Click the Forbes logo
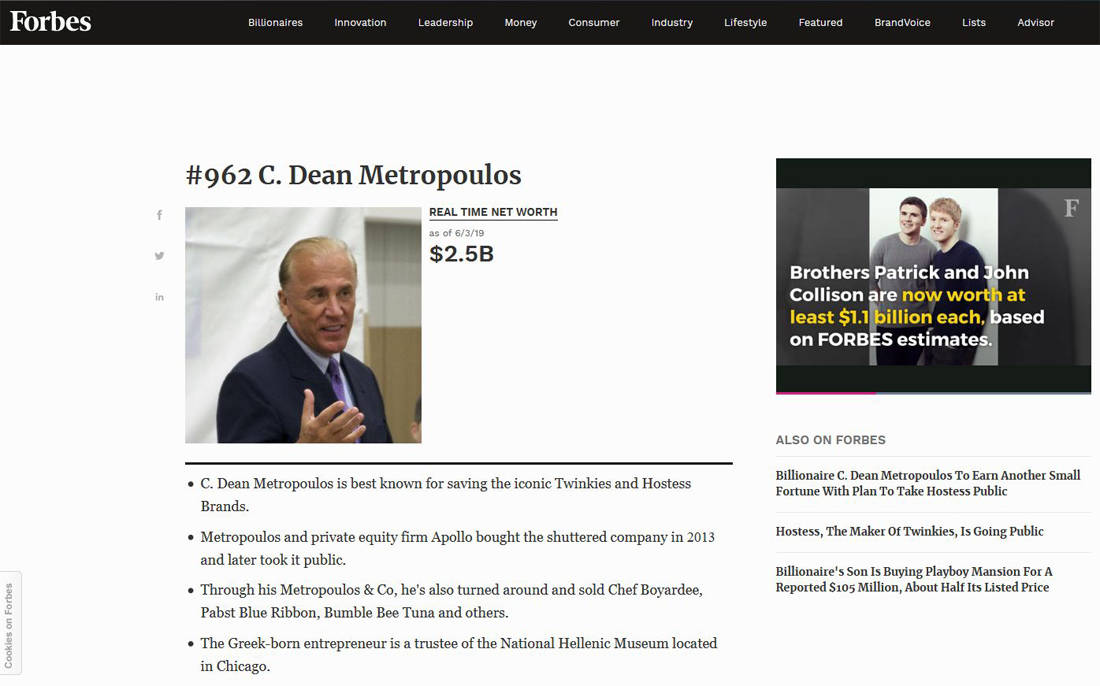The image size is (1100, 686). (51, 22)
